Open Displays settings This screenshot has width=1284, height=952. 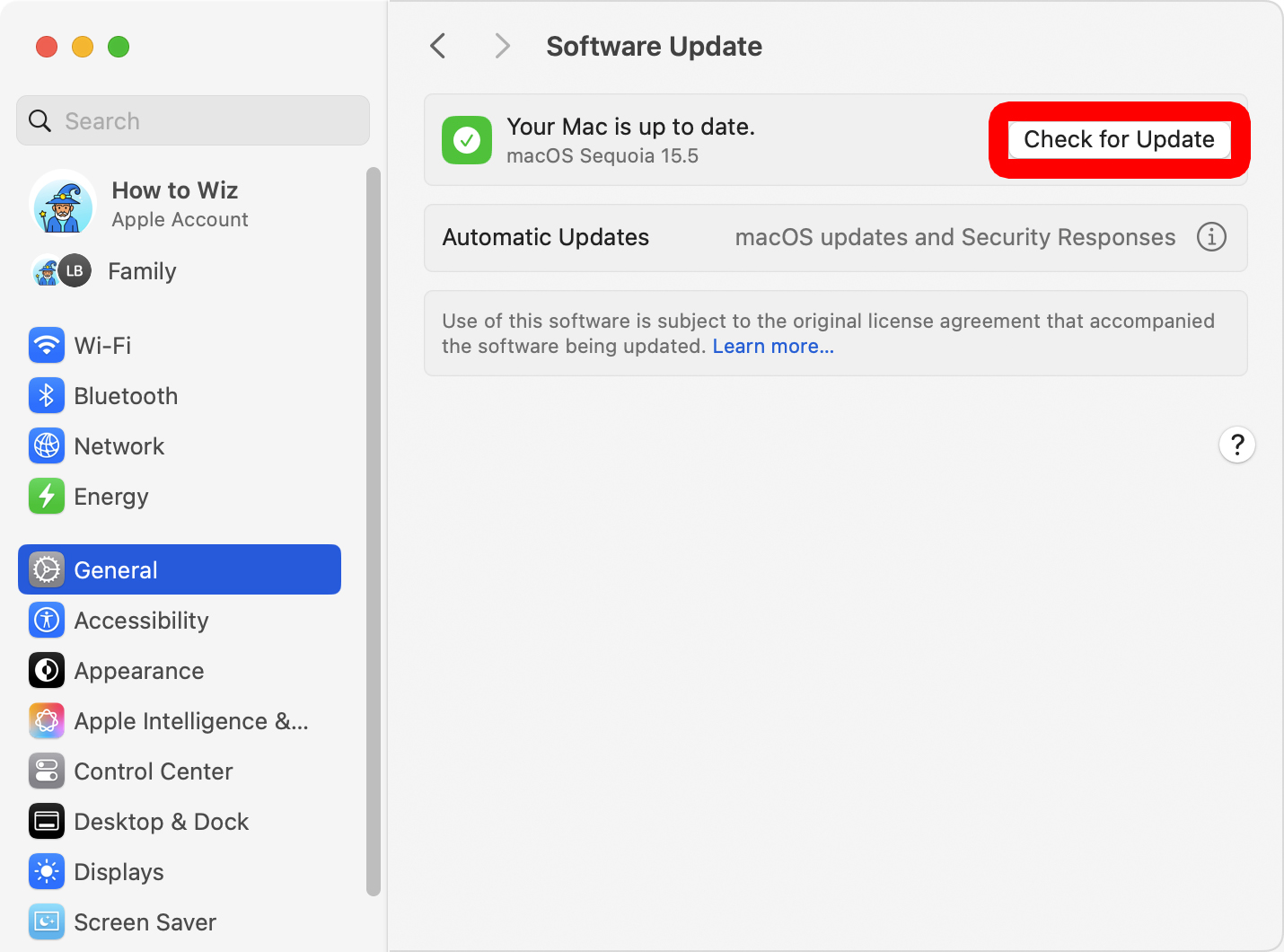pyautogui.click(x=119, y=871)
